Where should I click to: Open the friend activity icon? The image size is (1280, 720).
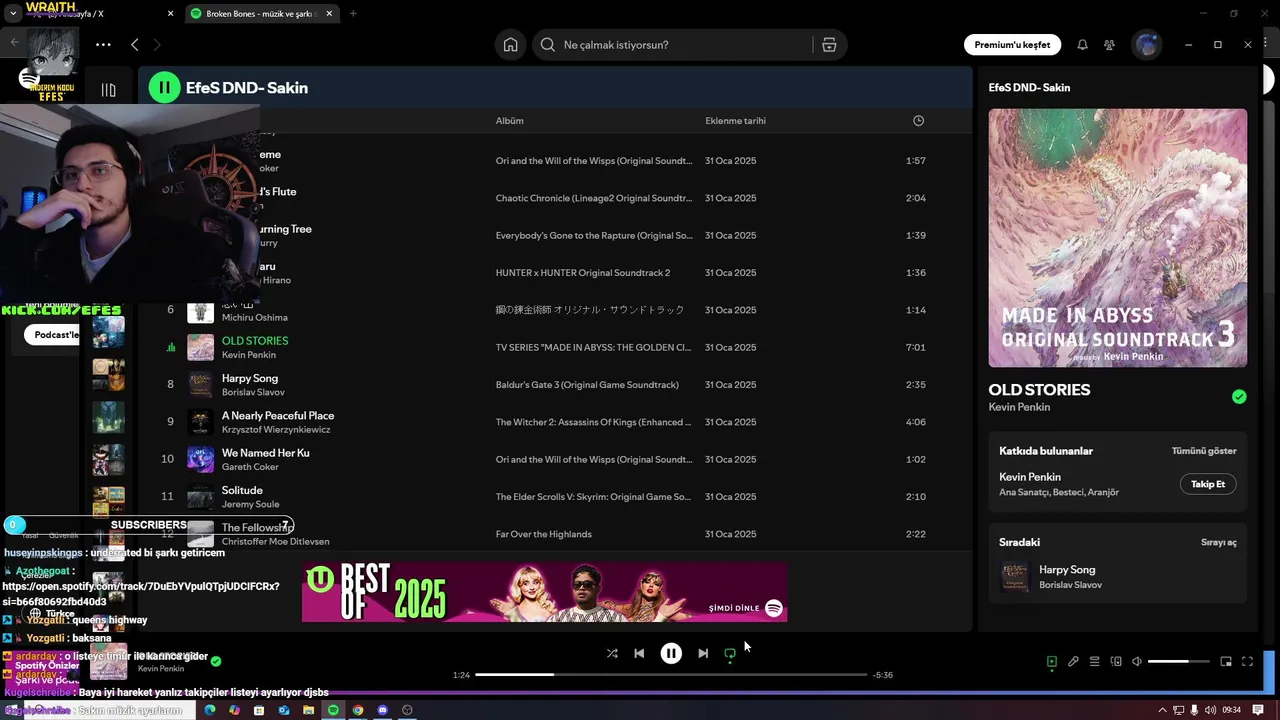pos(1109,45)
